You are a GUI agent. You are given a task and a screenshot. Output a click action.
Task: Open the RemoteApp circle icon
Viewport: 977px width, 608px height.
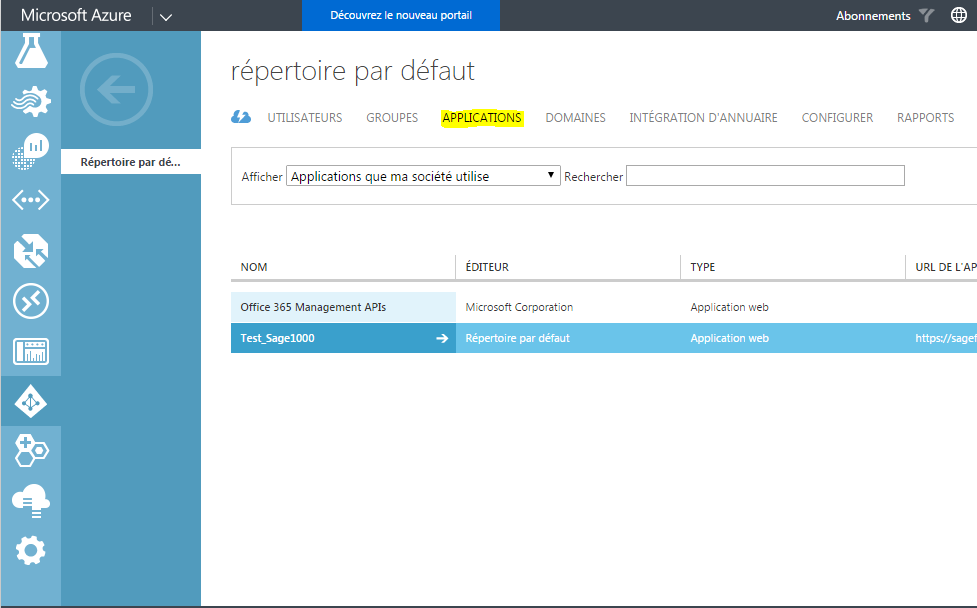point(31,301)
